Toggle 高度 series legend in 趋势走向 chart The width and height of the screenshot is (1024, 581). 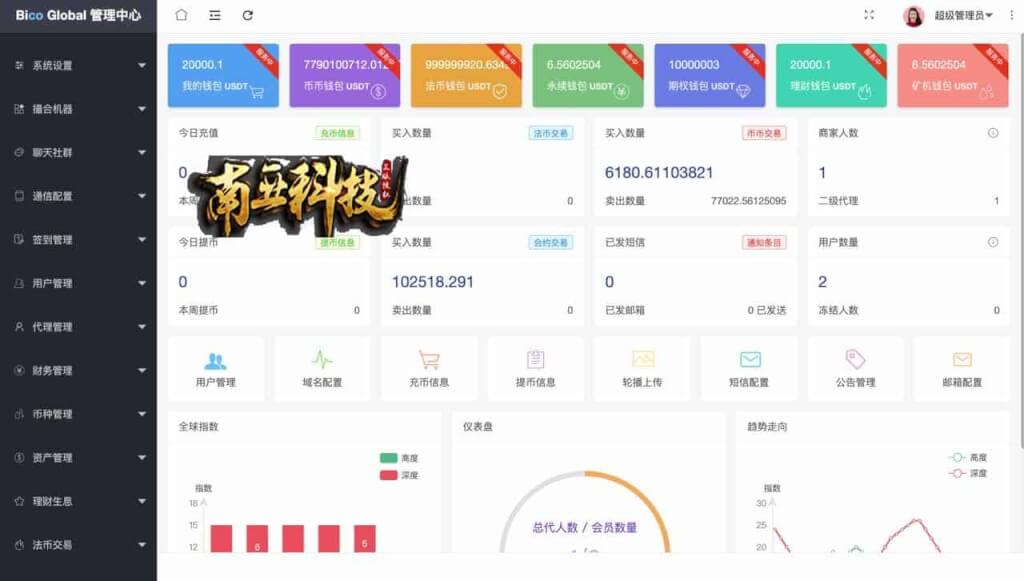968,458
